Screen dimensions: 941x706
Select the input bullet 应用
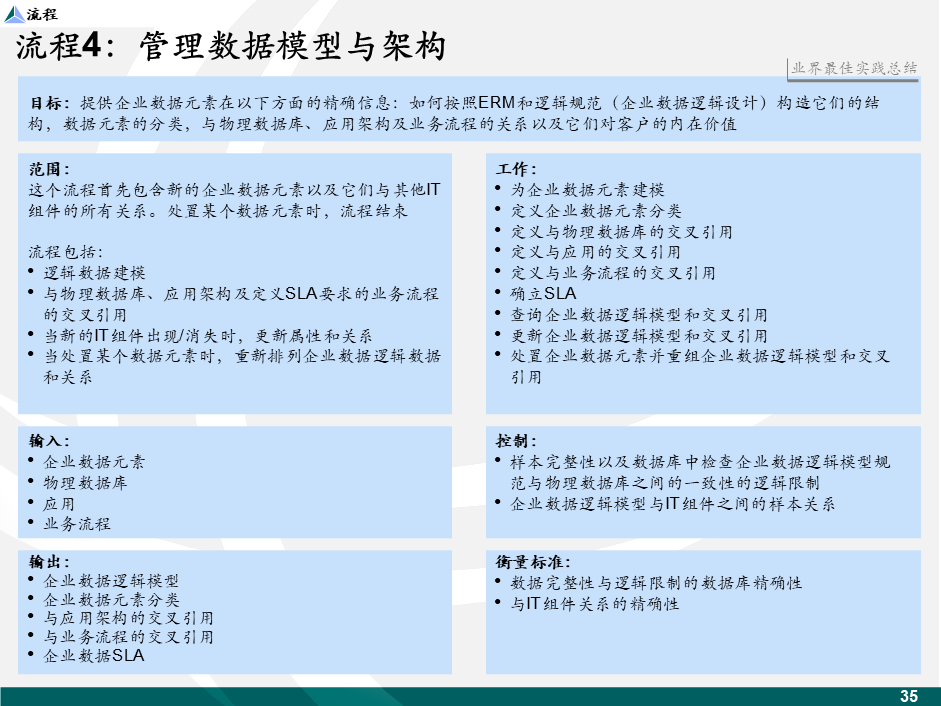(x=59, y=504)
